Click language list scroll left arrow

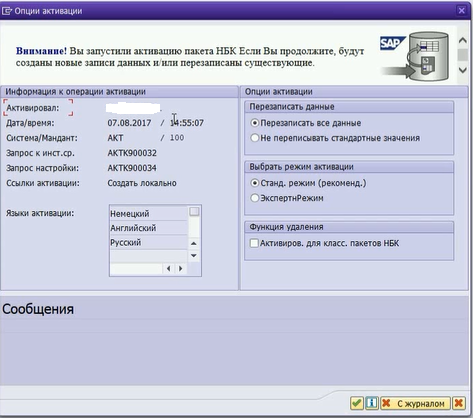[169, 269]
